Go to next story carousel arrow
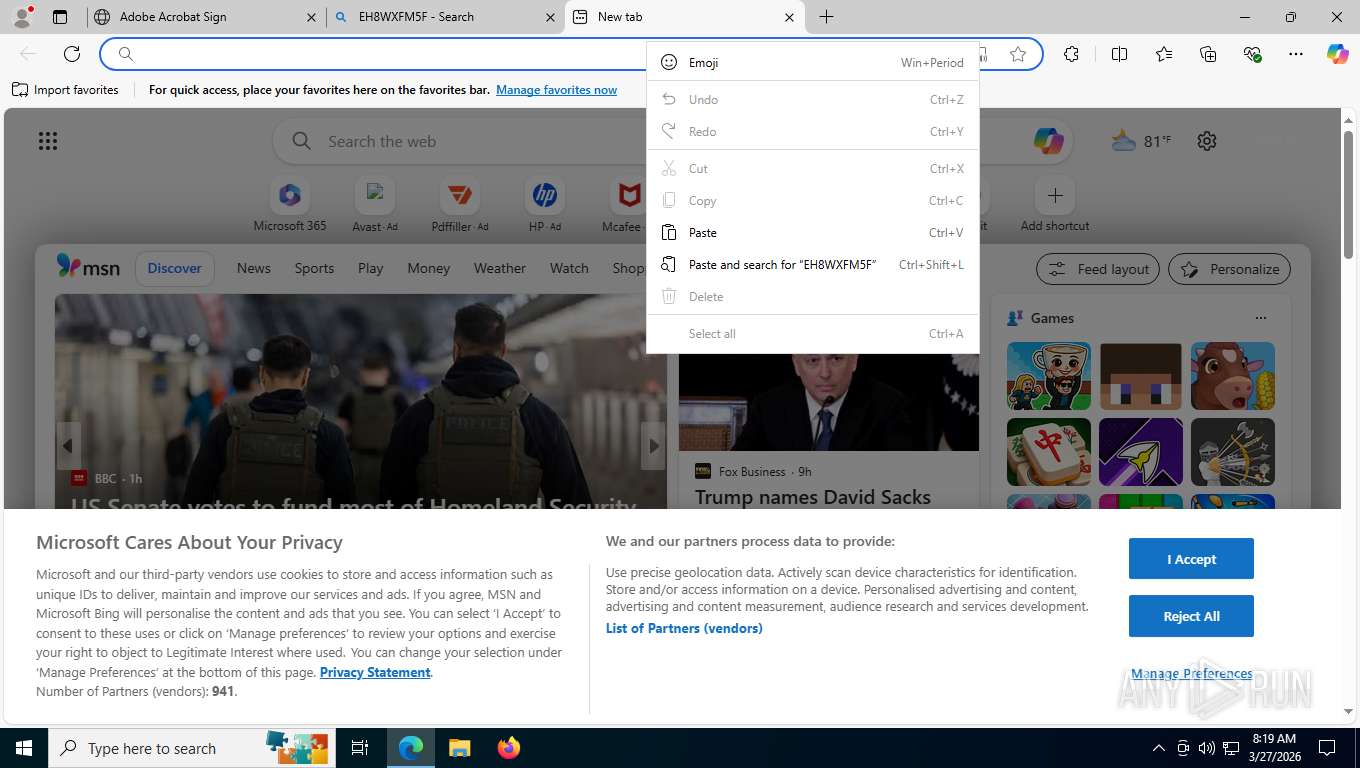Screen dimensions: 1360x768 click(653, 446)
